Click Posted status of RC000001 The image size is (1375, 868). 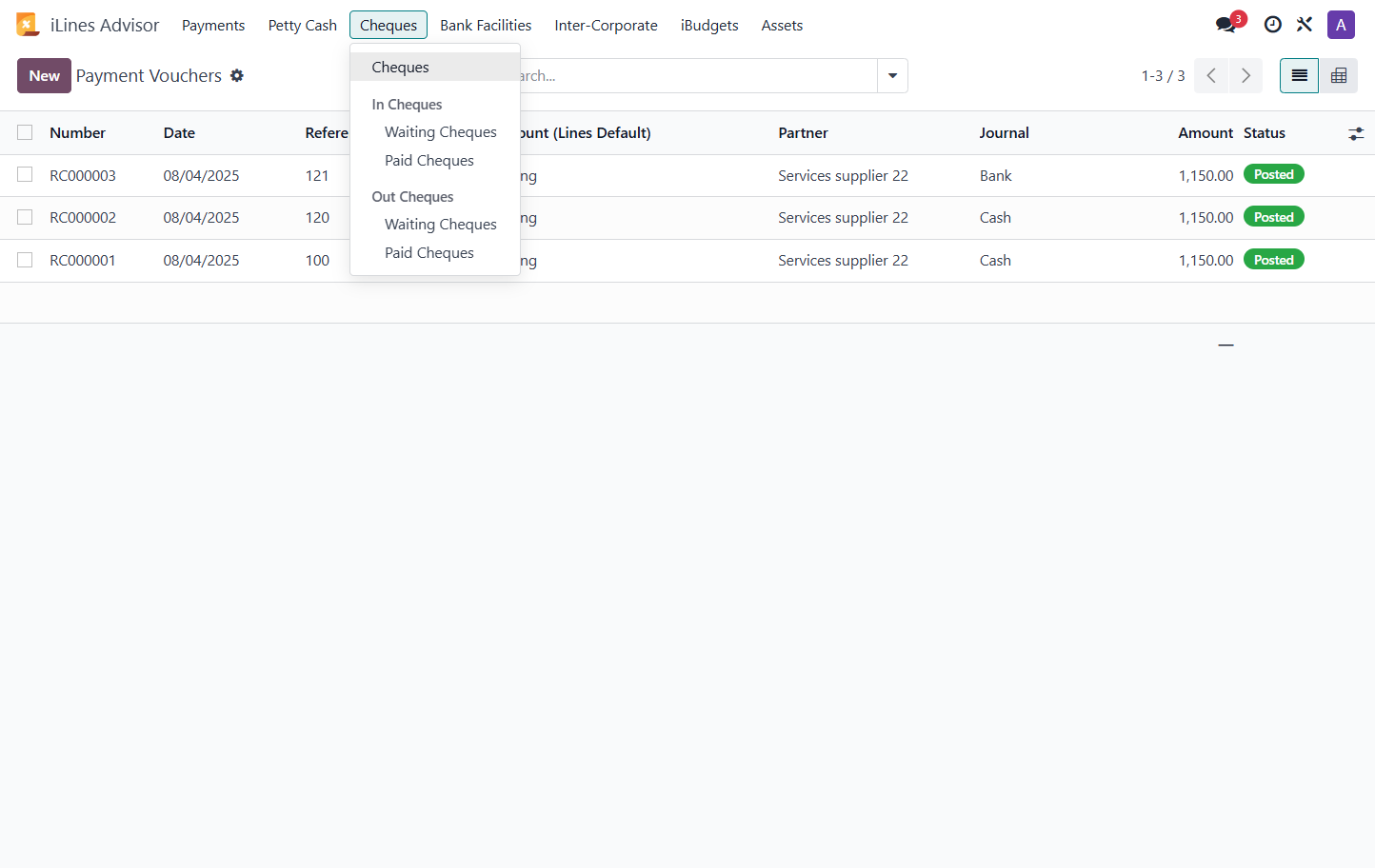1274,260
